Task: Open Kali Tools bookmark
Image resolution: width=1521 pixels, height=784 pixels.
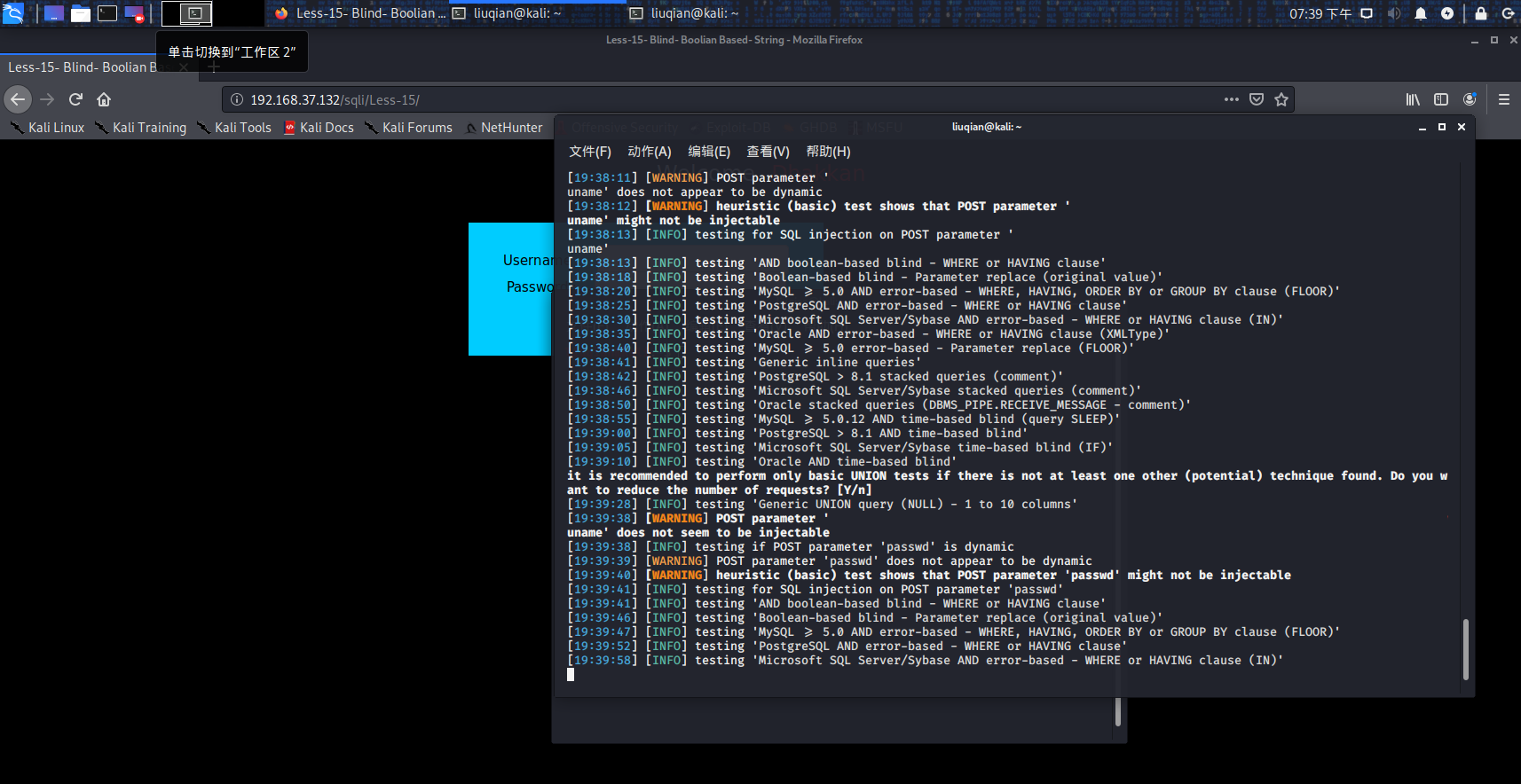Action: tap(234, 128)
